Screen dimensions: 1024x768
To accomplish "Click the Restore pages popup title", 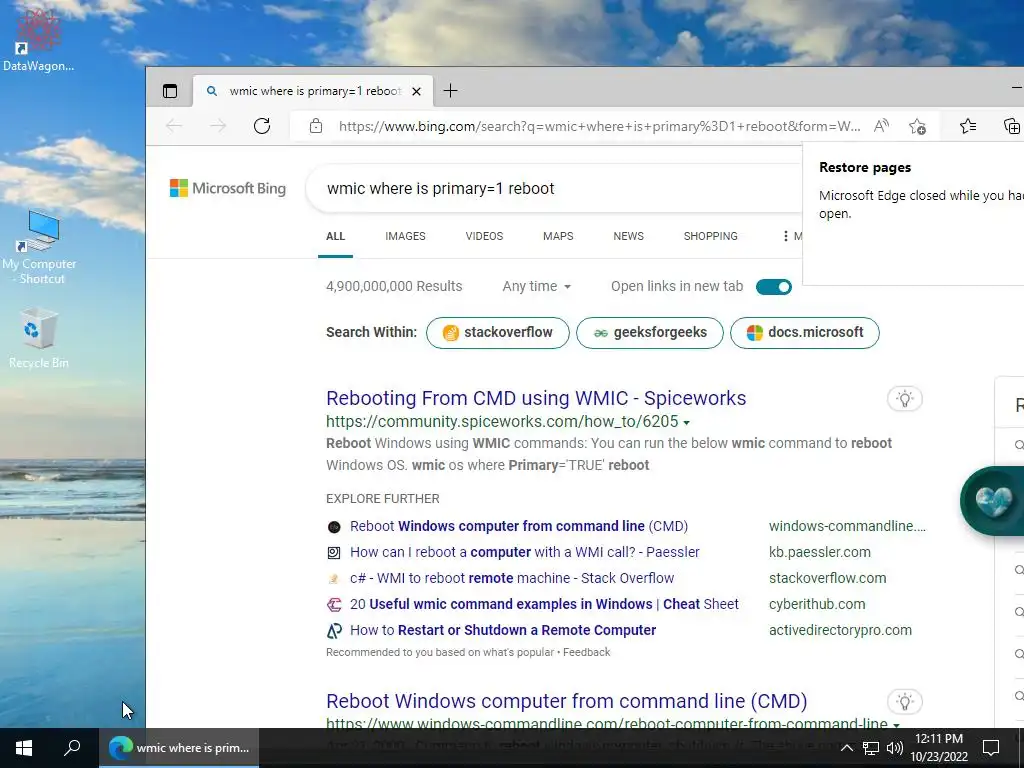I will [x=865, y=167].
